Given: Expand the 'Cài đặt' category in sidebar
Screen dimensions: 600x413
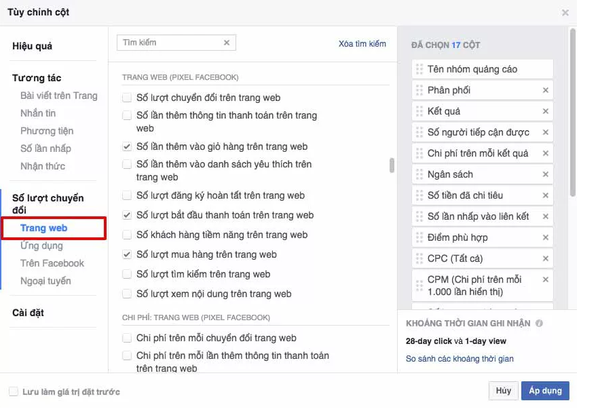Looking at the screenshot, I should coord(27,312).
